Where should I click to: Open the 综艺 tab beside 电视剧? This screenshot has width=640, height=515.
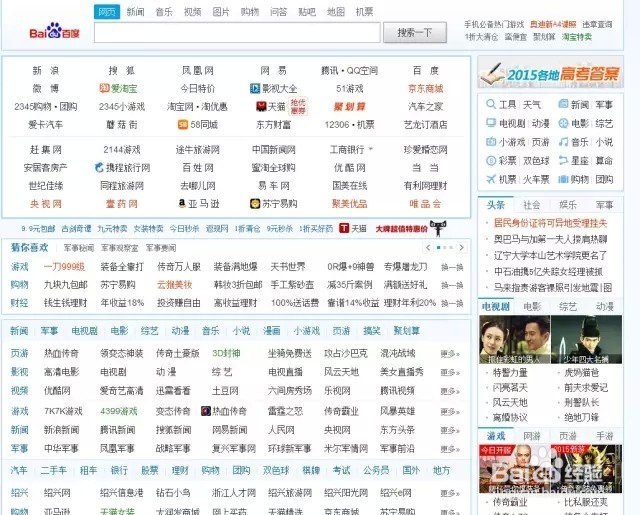[x=568, y=306]
